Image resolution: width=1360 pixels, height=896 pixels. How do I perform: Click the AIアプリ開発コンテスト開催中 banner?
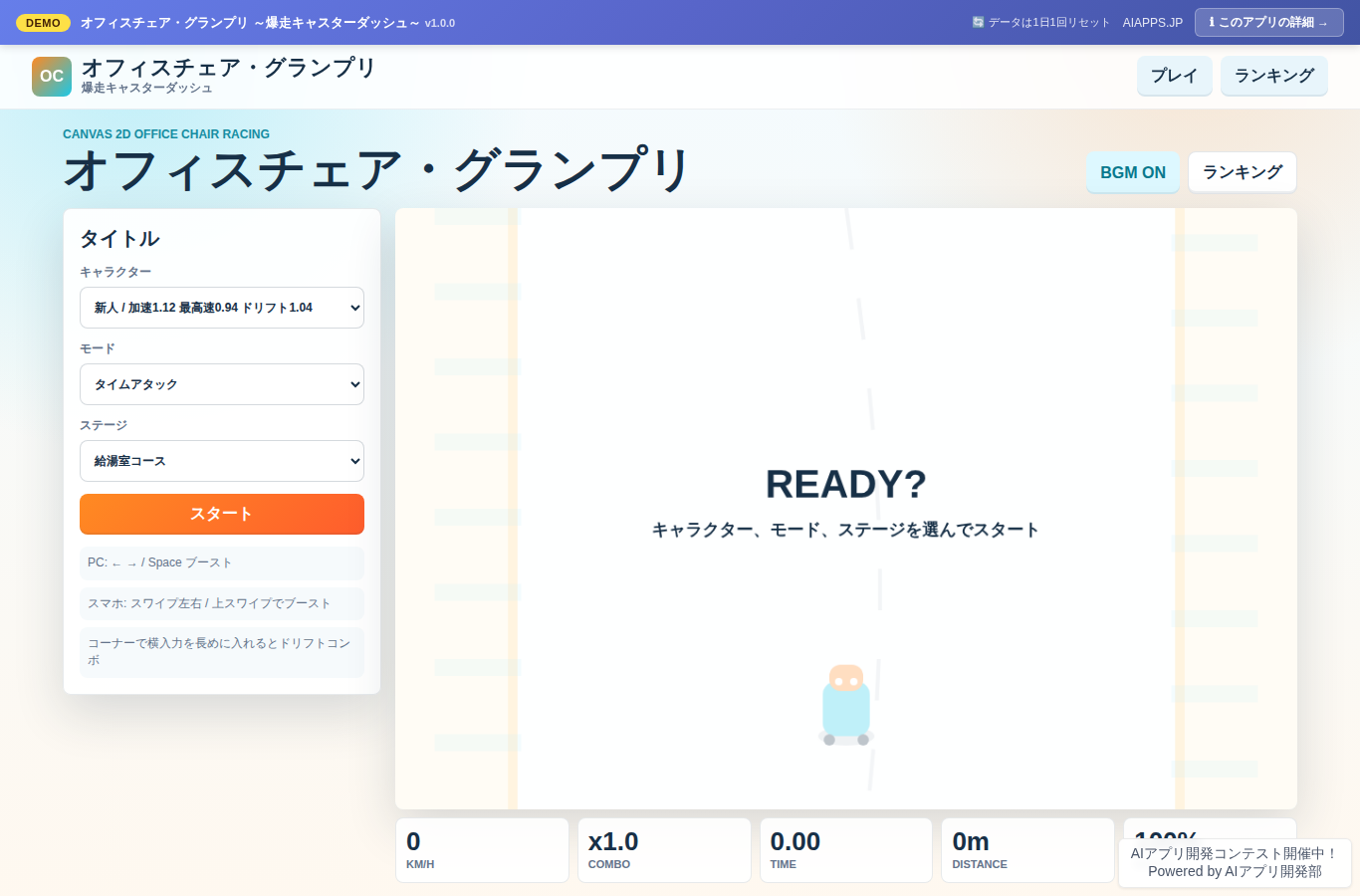click(x=1235, y=862)
